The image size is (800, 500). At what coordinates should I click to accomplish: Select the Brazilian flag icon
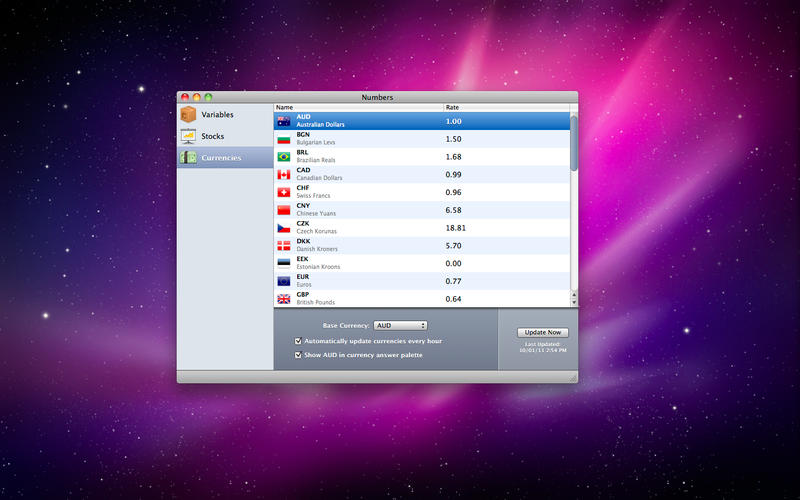(x=284, y=157)
